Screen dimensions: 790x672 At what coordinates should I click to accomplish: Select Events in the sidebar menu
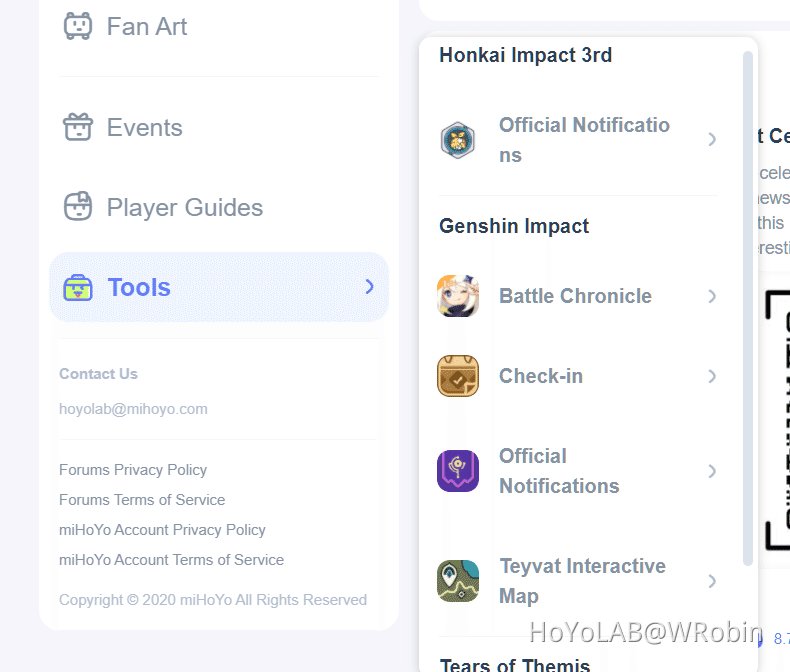[x=145, y=128]
